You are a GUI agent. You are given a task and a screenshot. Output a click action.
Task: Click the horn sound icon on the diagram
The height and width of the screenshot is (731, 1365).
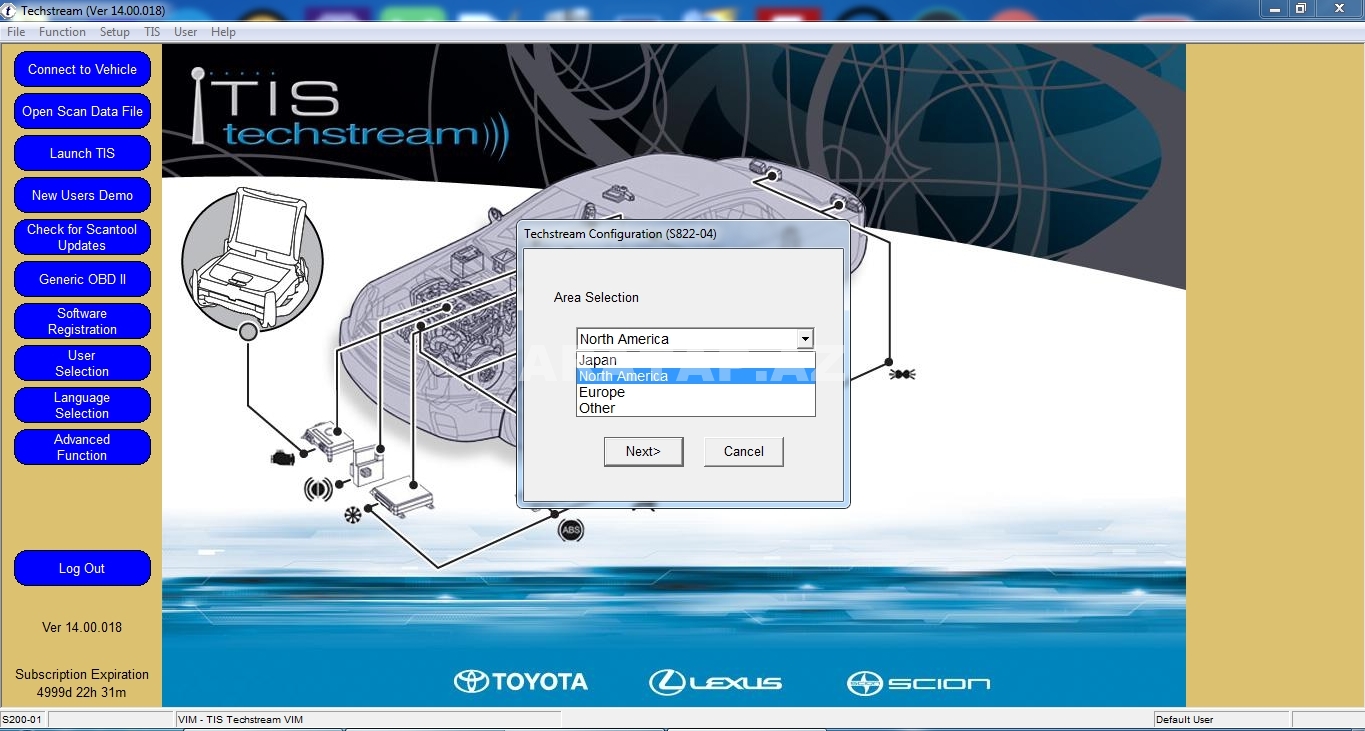318,489
